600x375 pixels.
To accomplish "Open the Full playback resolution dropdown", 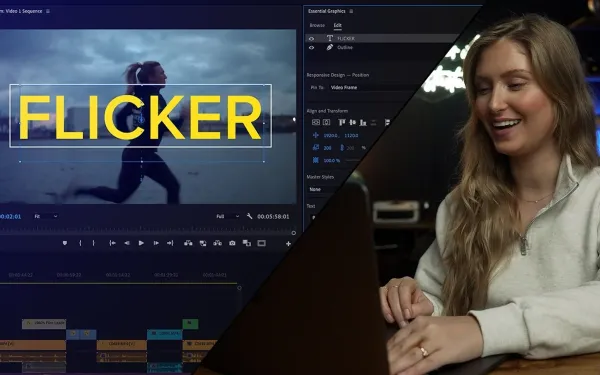I will click(x=228, y=216).
